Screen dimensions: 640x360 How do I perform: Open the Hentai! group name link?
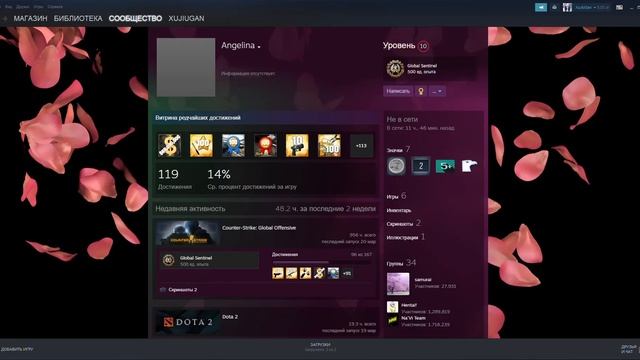(x=409, y=305)
